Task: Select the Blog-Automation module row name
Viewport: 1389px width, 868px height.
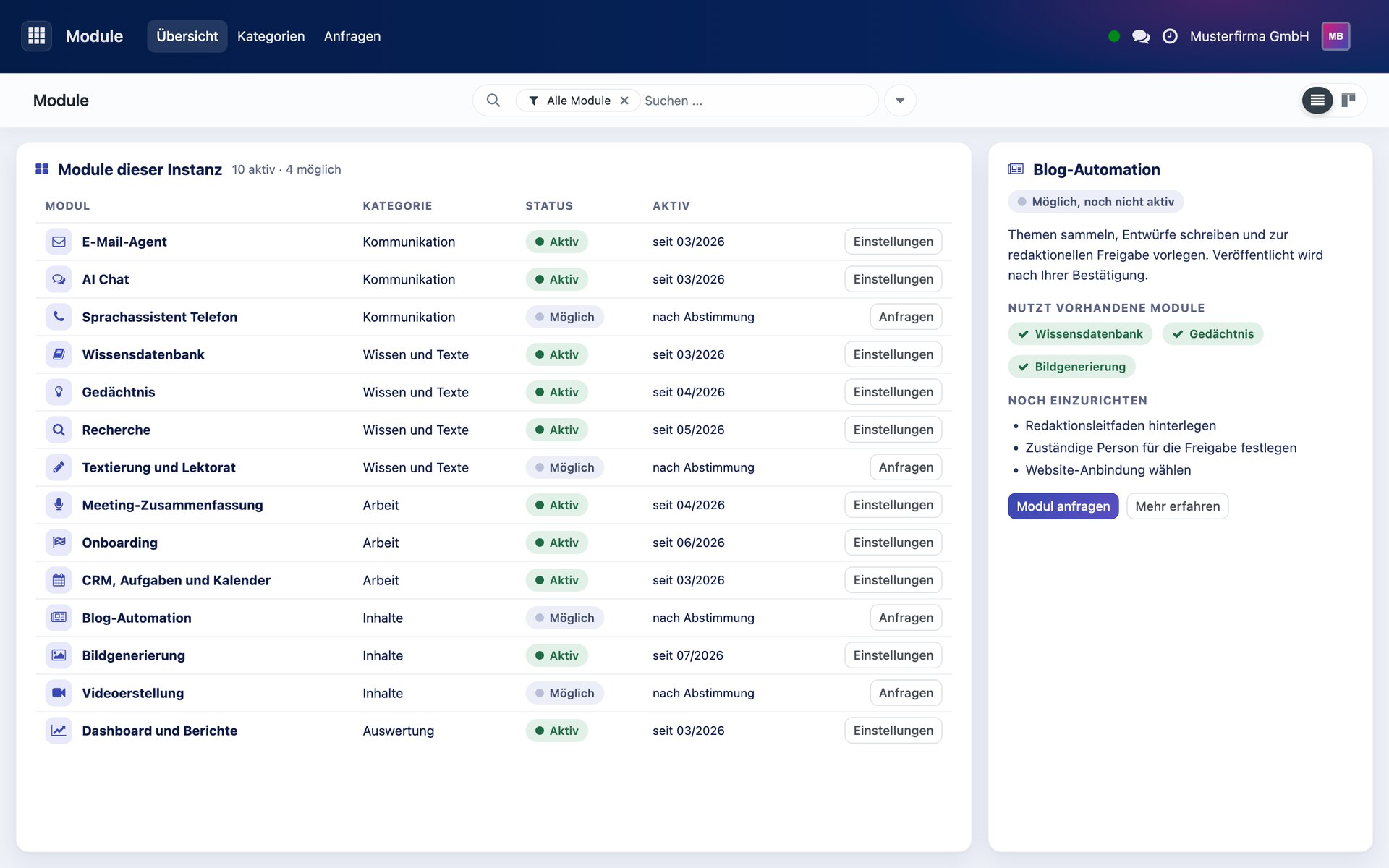Action: pyautogui.click(x=137, y=618)
